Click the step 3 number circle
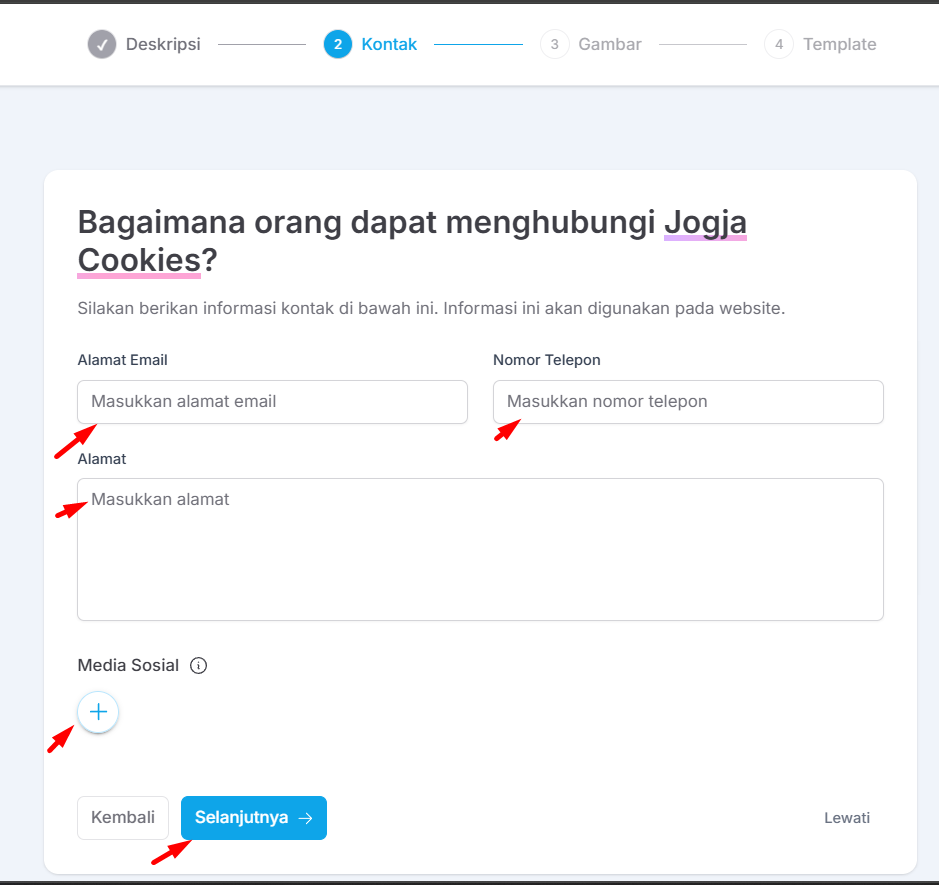 554,44
